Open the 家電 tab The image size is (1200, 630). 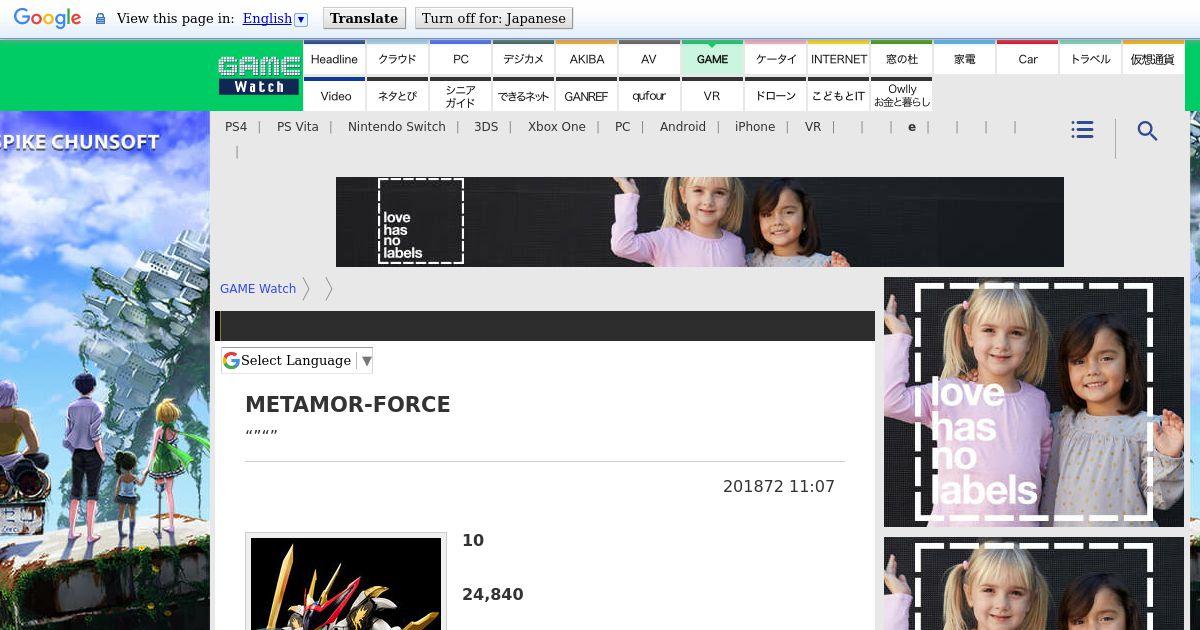point(964,58)
